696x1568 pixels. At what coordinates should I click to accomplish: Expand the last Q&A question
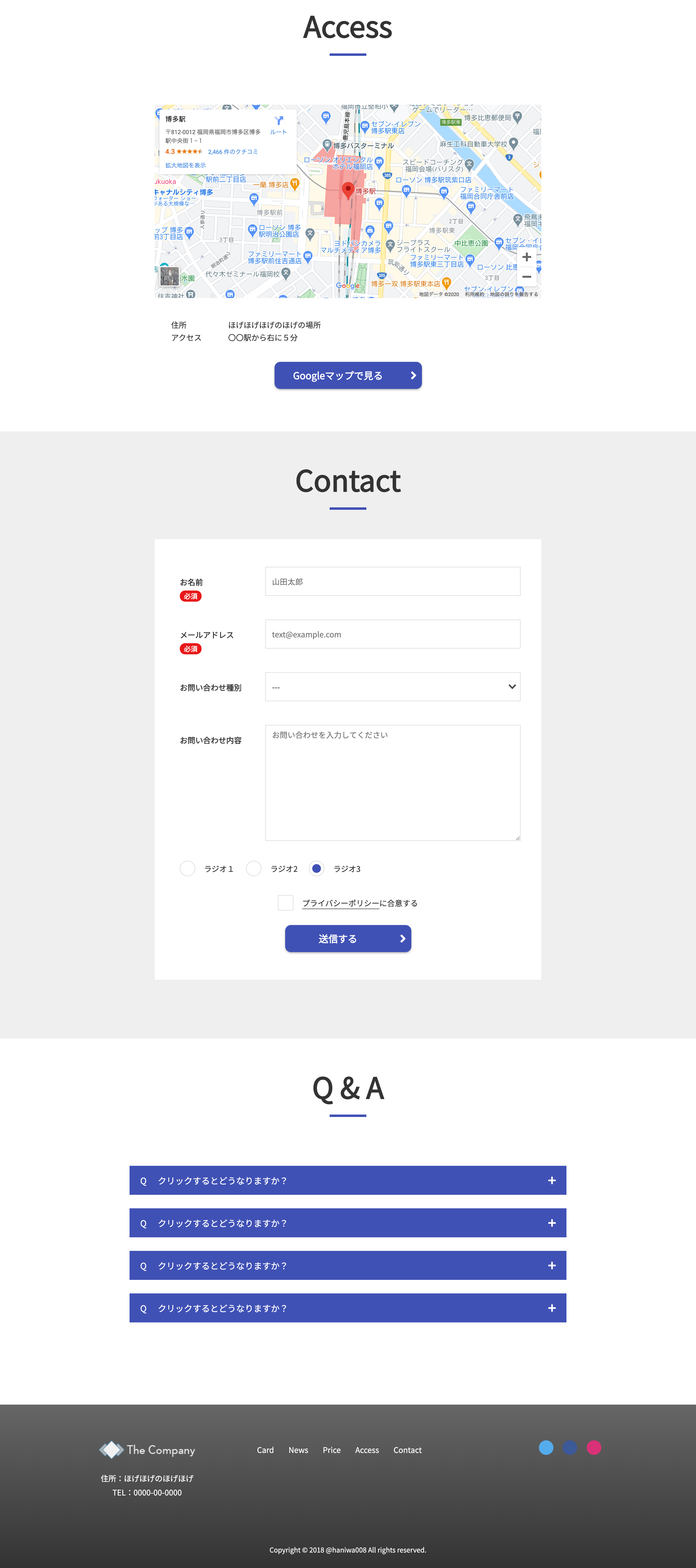[347, 1308]
